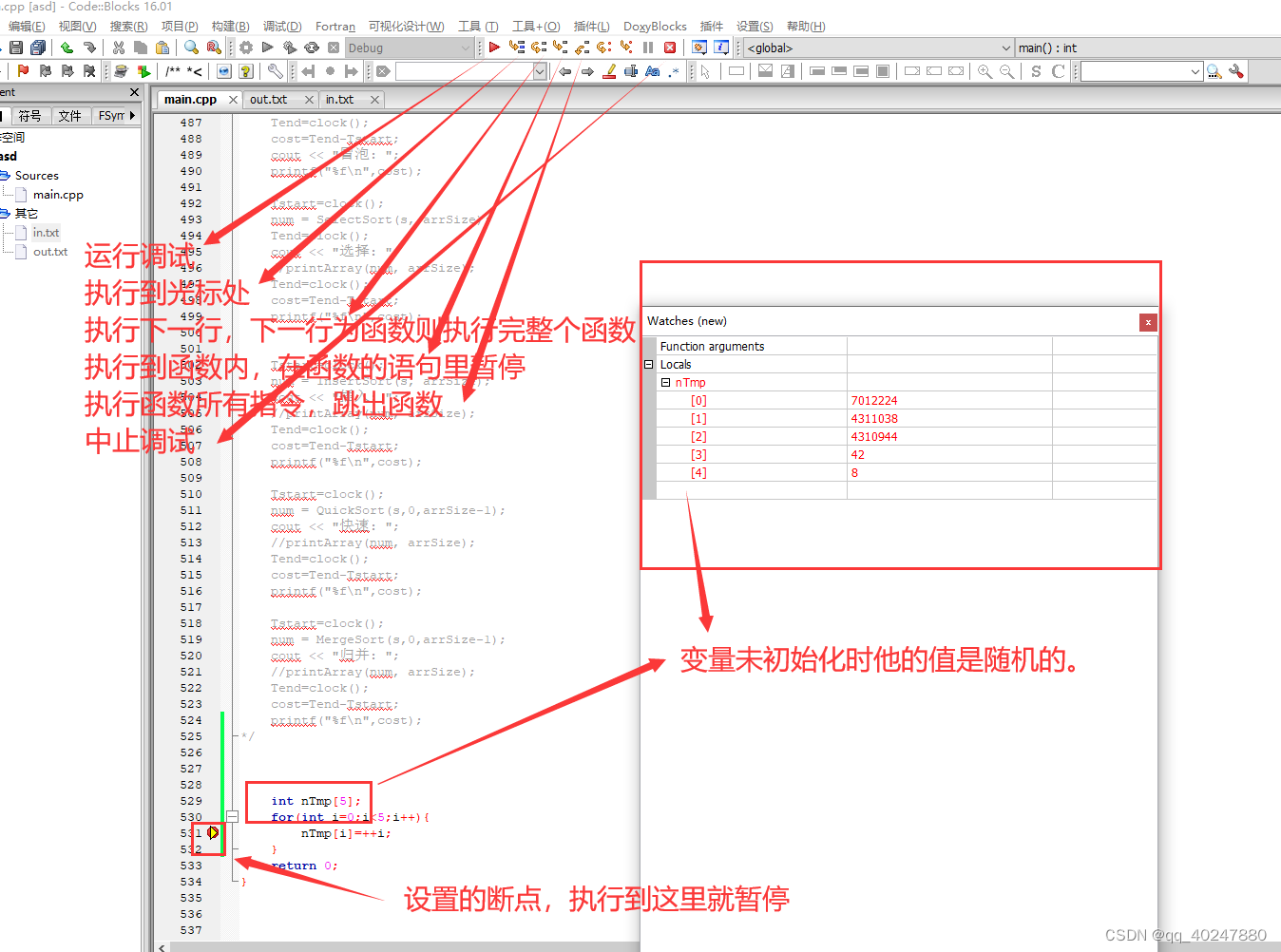Click the Step out debug icon

582,48
